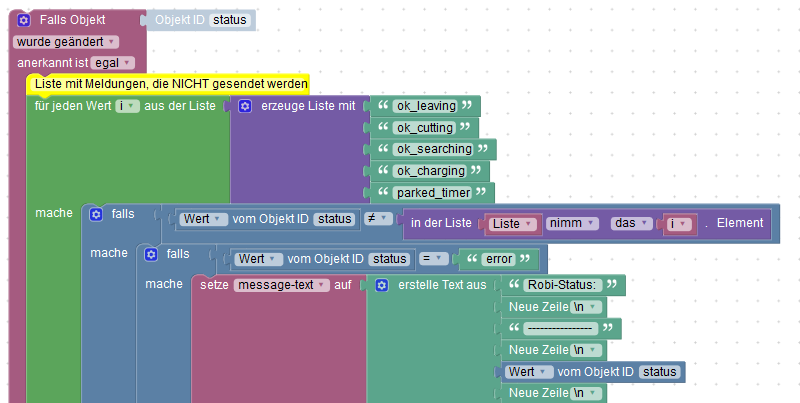Open the gear on erstelle Text aus block

tap(382, 285)
